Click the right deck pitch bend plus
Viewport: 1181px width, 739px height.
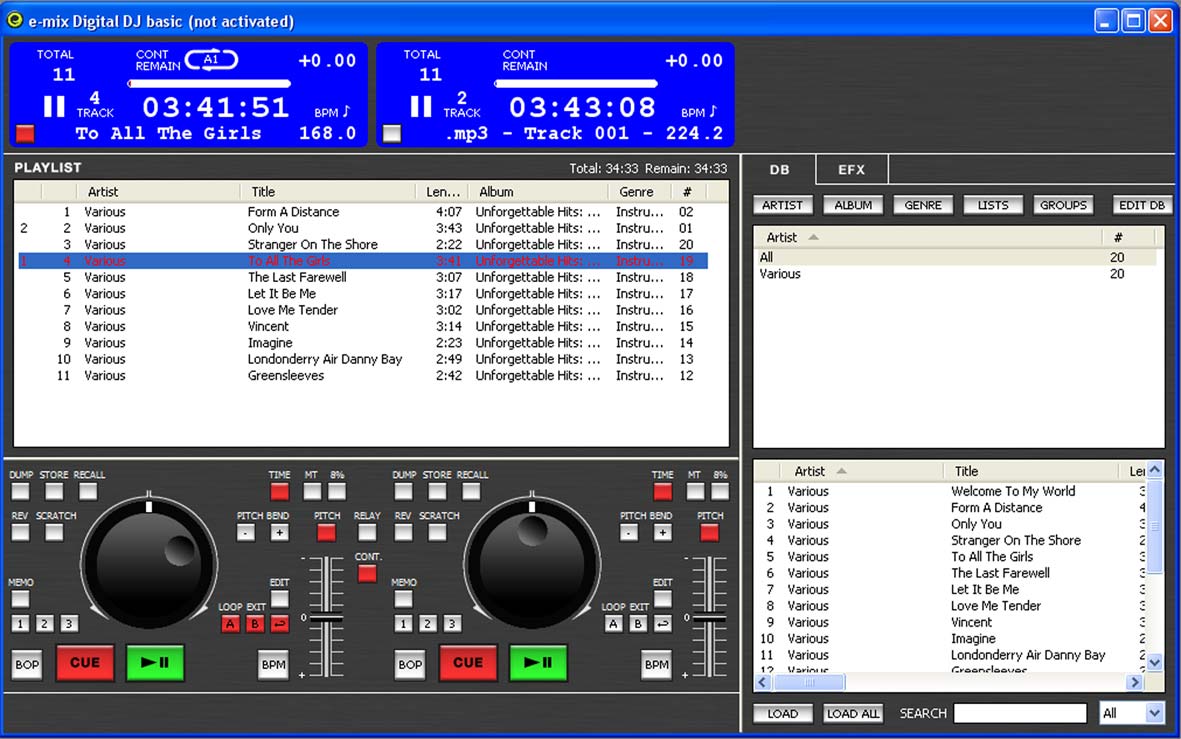(663, 533)
